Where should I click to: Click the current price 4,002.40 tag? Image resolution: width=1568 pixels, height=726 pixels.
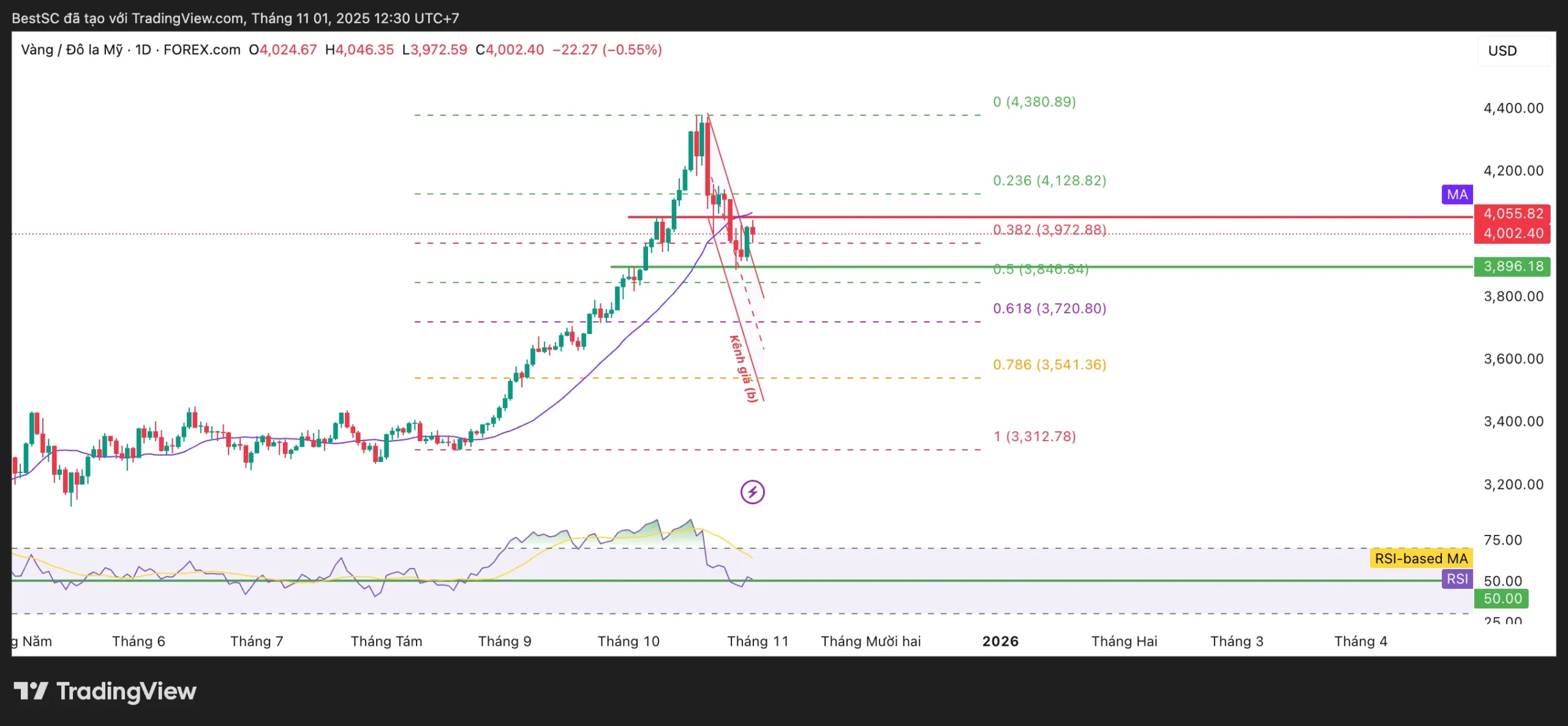[1512, 233]
